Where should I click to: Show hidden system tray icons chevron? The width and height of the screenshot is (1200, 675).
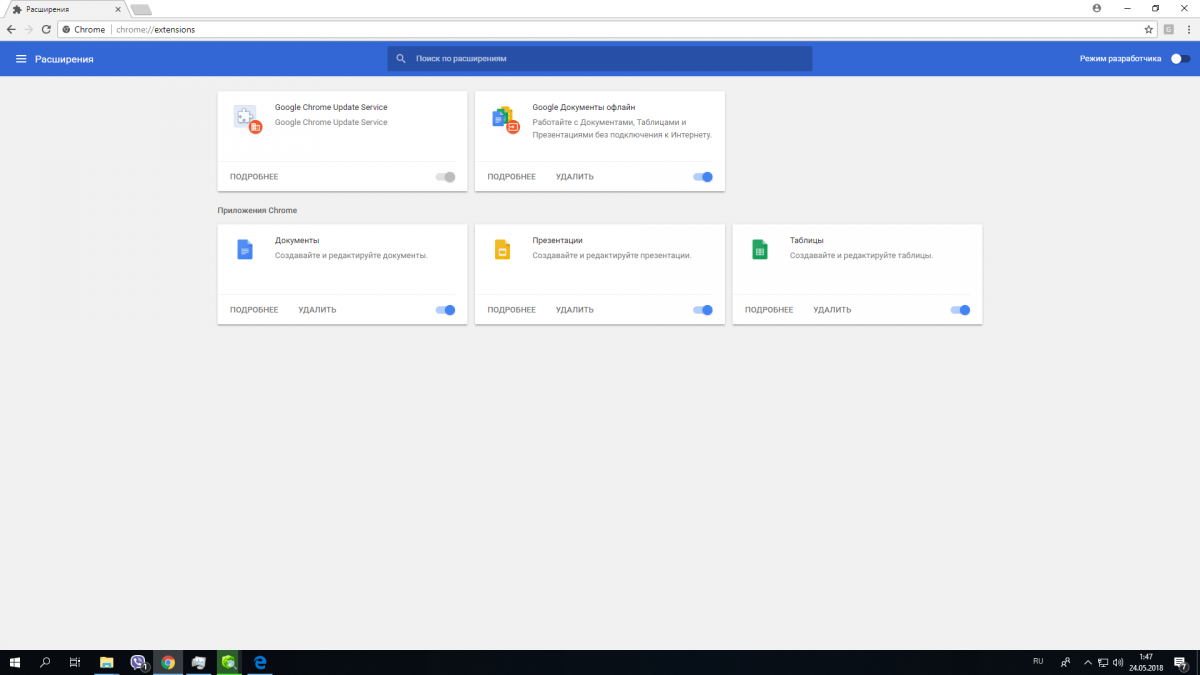[x=1087, y=662]
